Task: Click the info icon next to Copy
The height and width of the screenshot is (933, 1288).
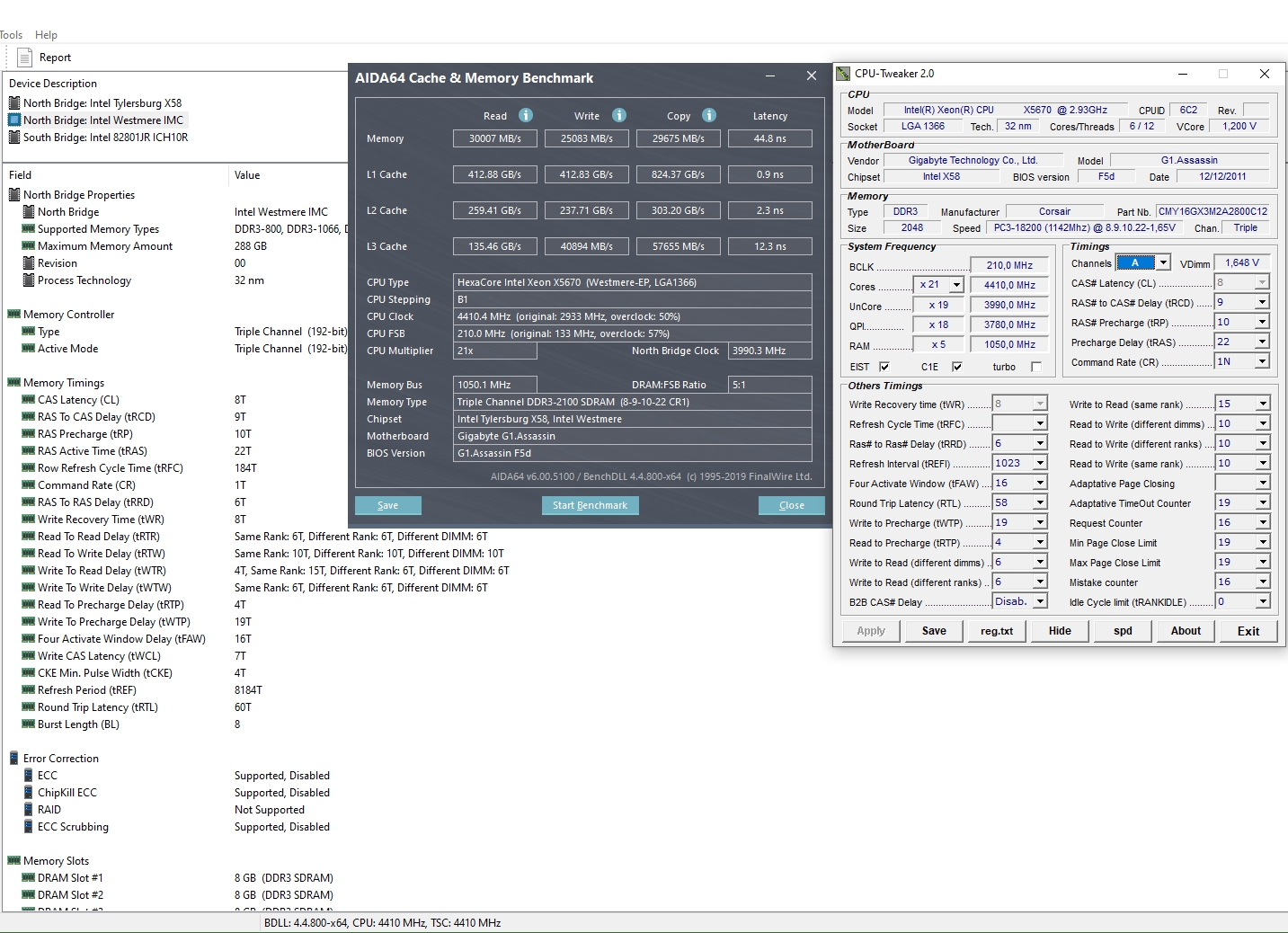Action: [709, 115]
